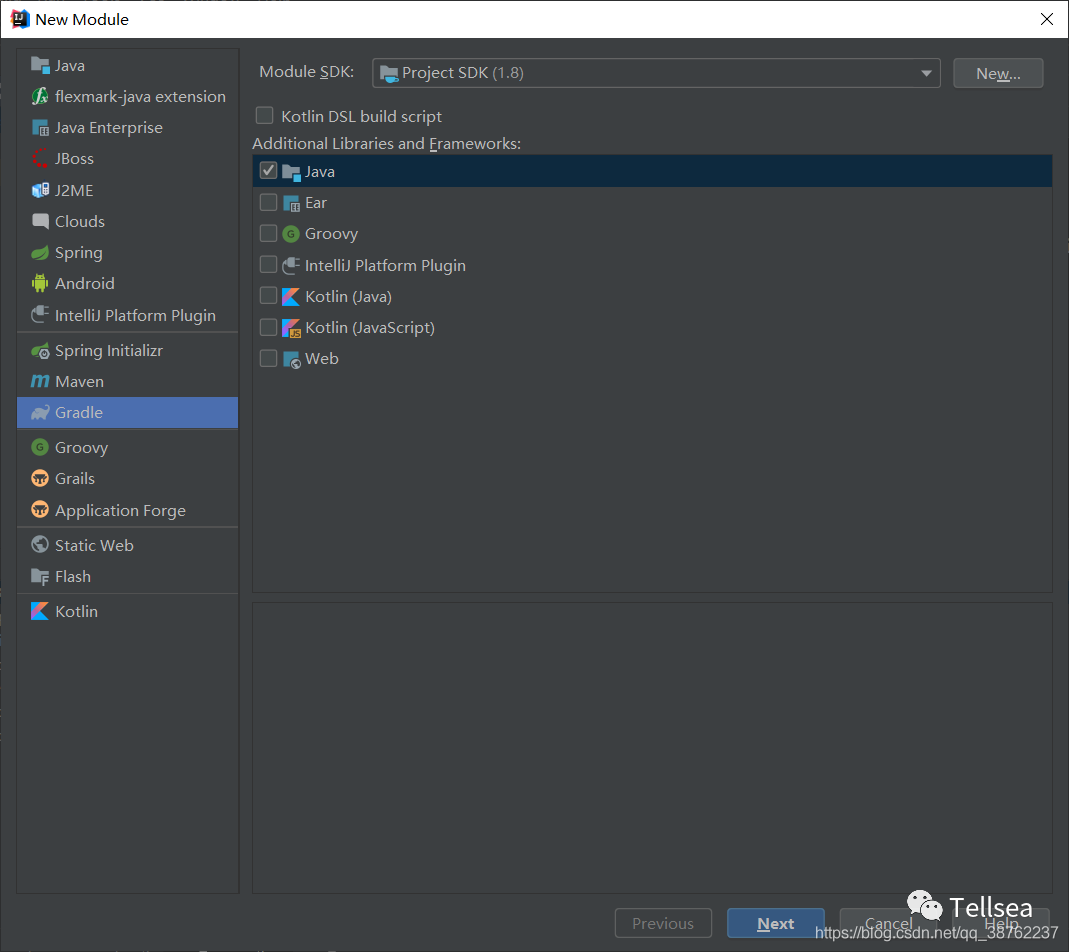Click the Kotlin (Java) framework icon
This screenshot has width=1069, height=952.
pos(291,297)
